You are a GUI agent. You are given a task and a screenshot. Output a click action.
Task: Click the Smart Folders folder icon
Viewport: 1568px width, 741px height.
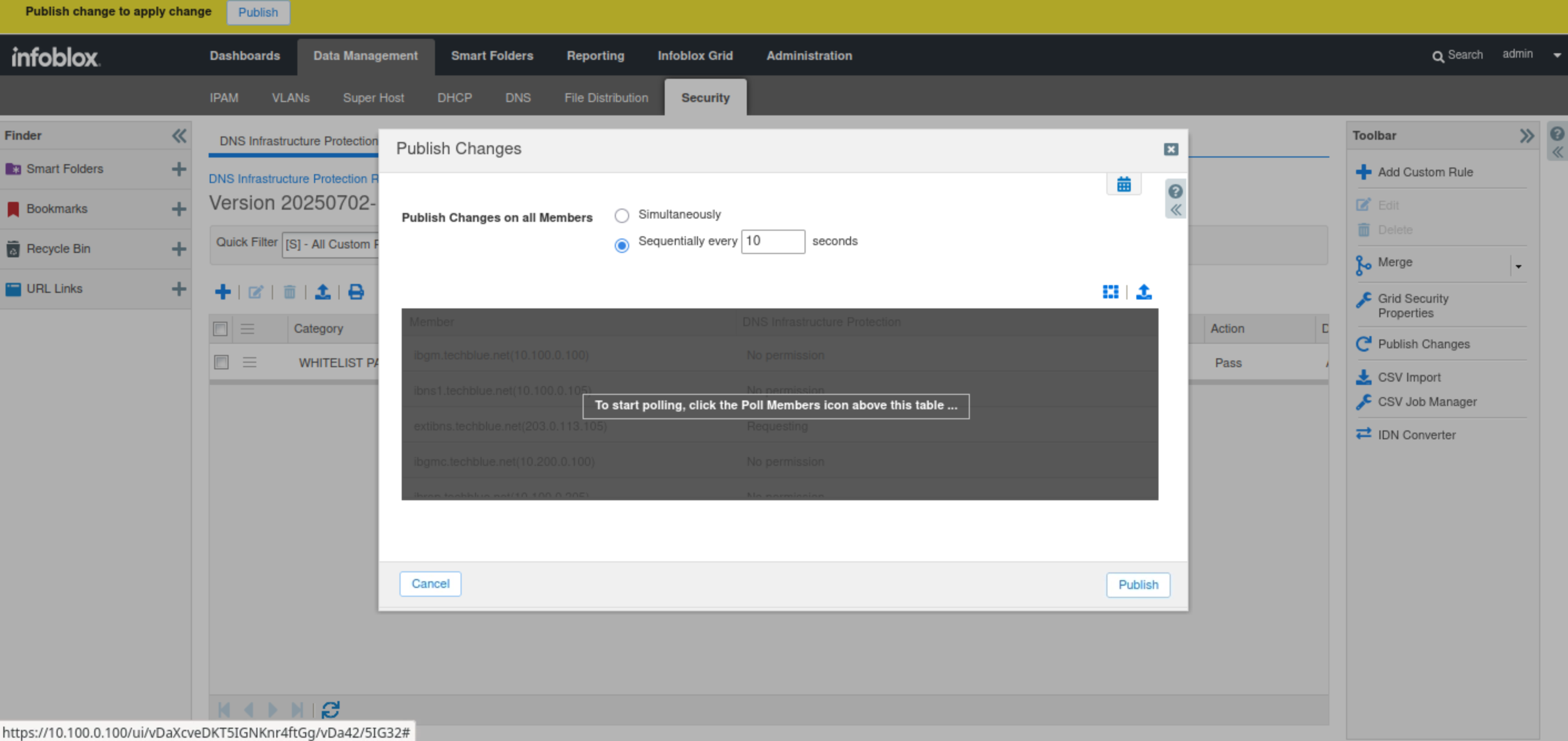(x=13, y=169)
